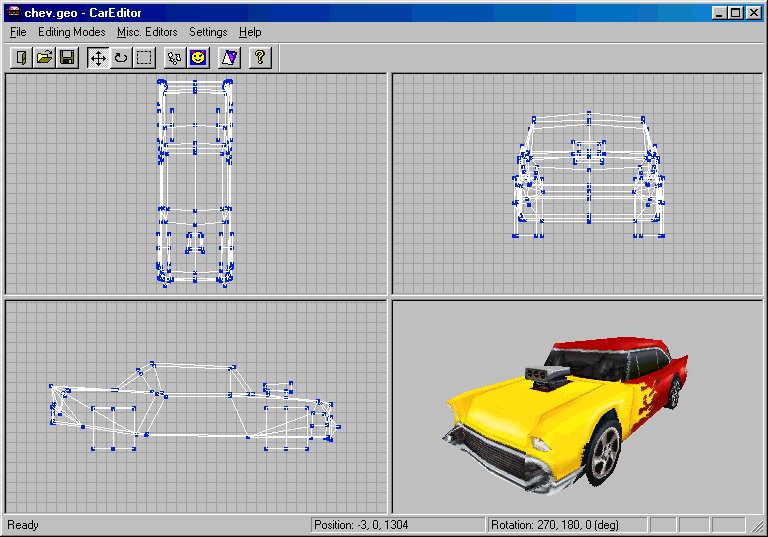Minimize the CarEditor window
The image size is (768, 537).
(x=719, y=13)
